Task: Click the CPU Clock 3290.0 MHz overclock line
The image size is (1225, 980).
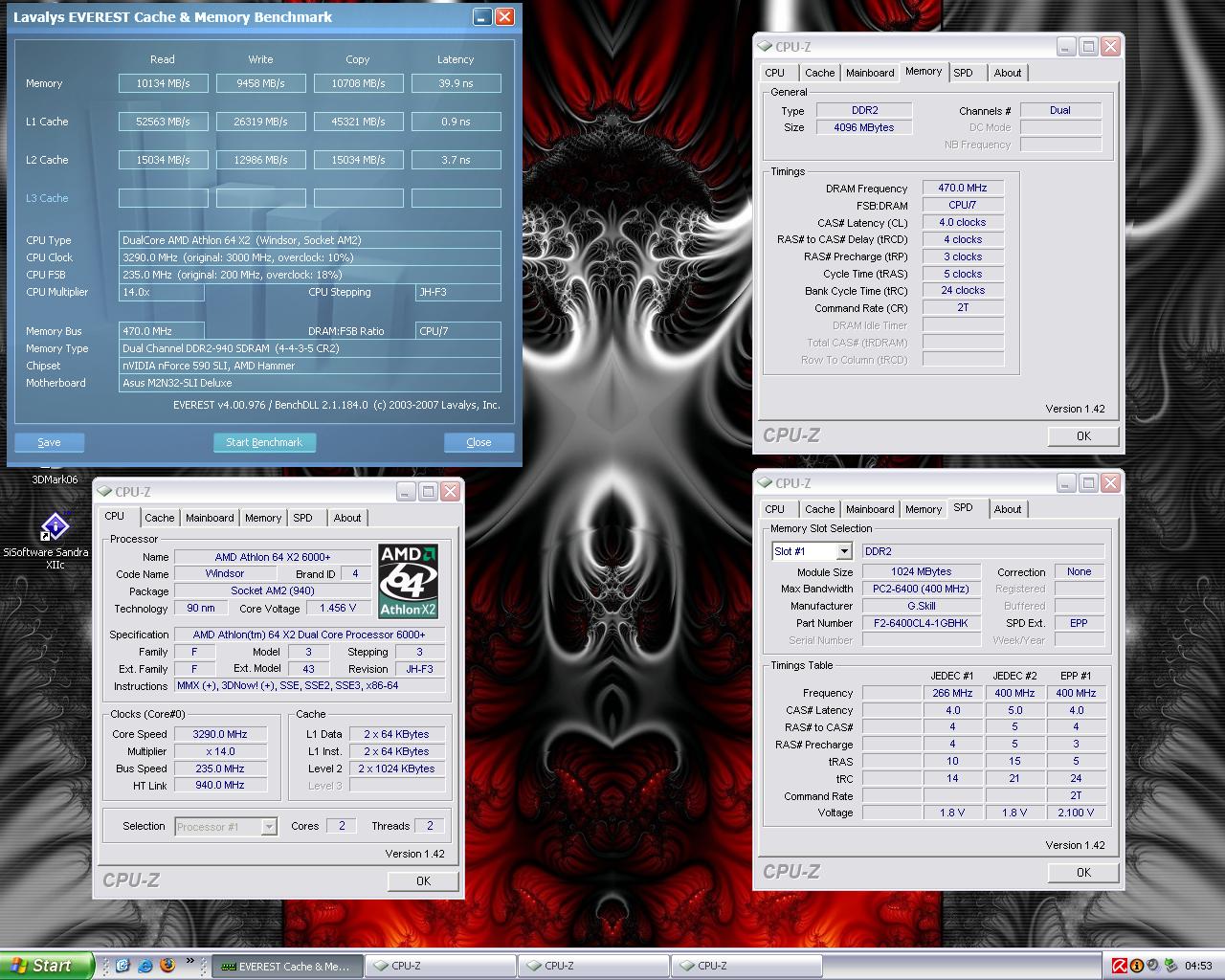Action: coord(310,257)
